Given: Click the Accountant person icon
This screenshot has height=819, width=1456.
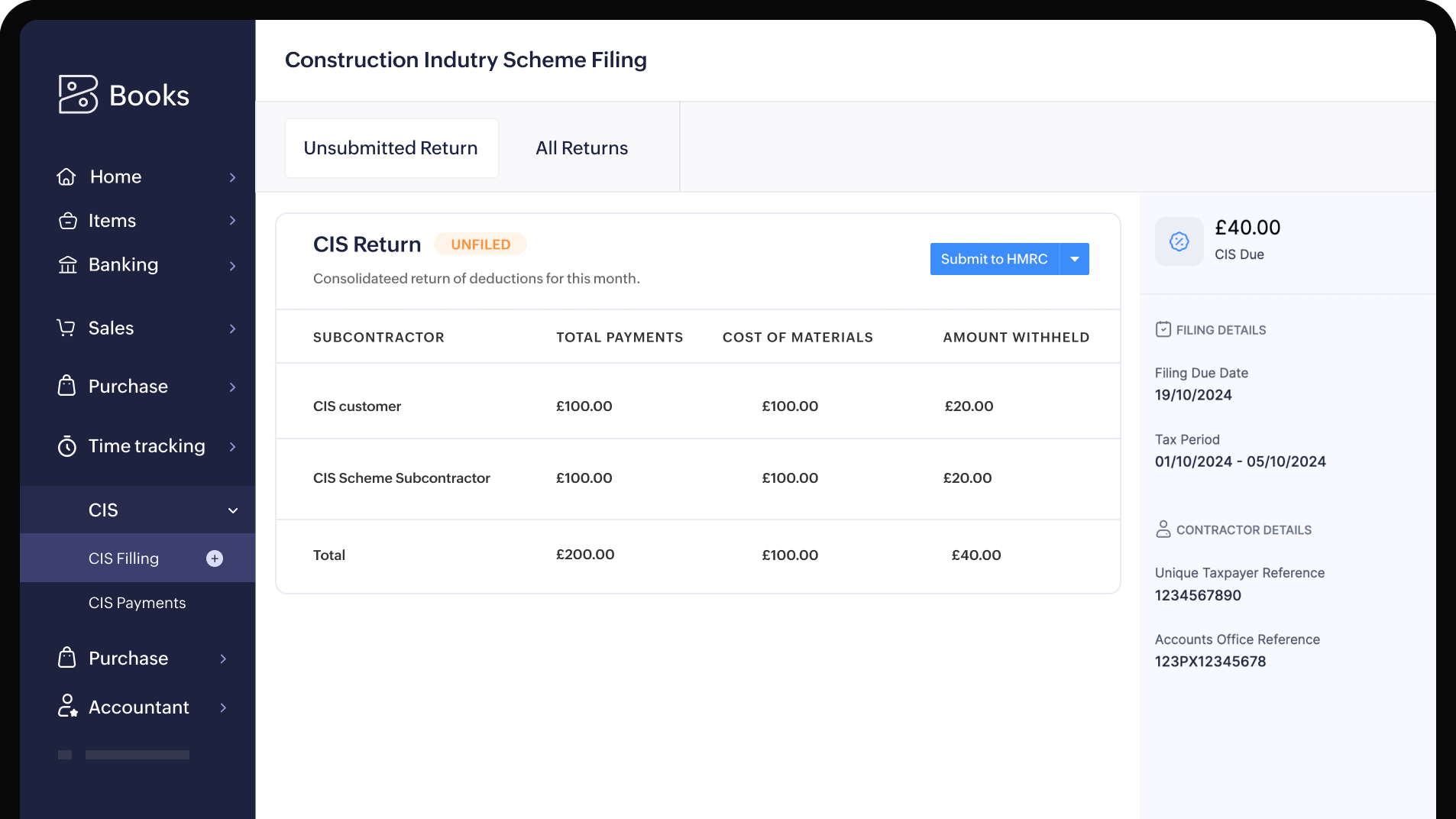Looking at the screenshot, I should (x=67, y=707).
